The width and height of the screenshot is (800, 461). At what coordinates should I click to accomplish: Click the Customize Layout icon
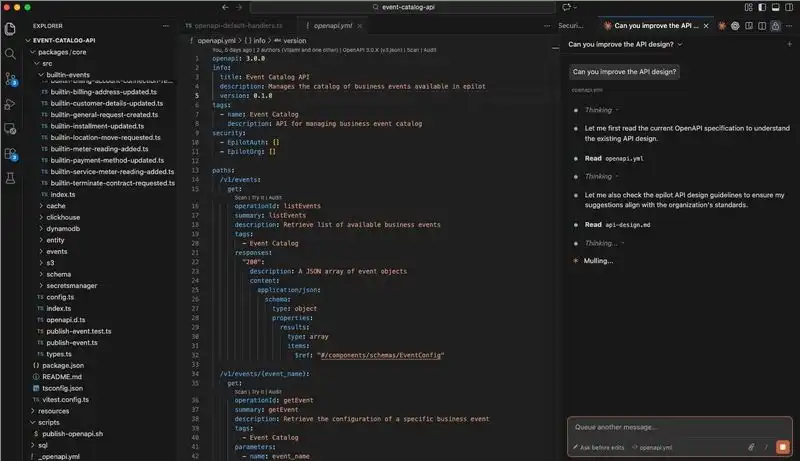(748, 7)
